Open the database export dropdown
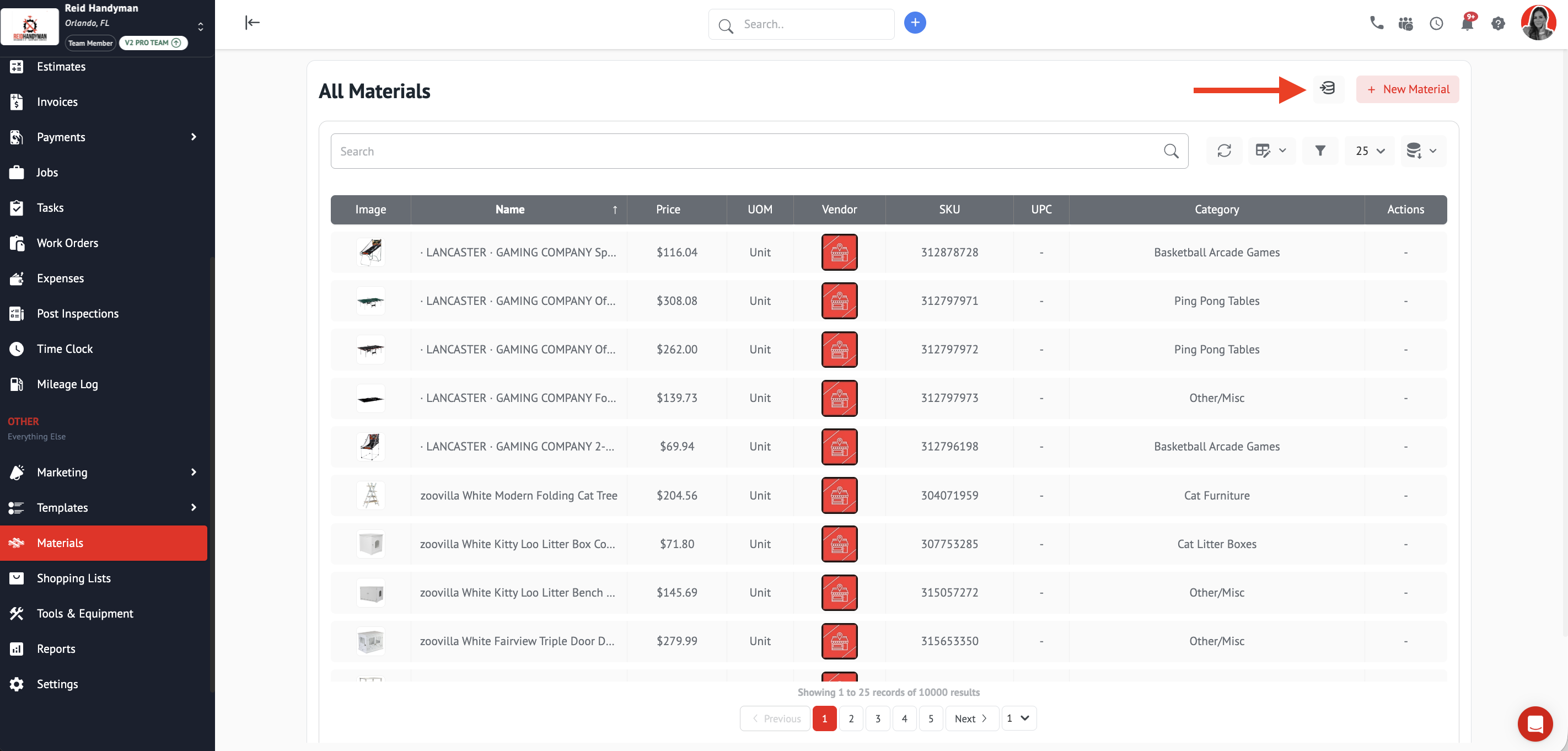 [1422, 151]
